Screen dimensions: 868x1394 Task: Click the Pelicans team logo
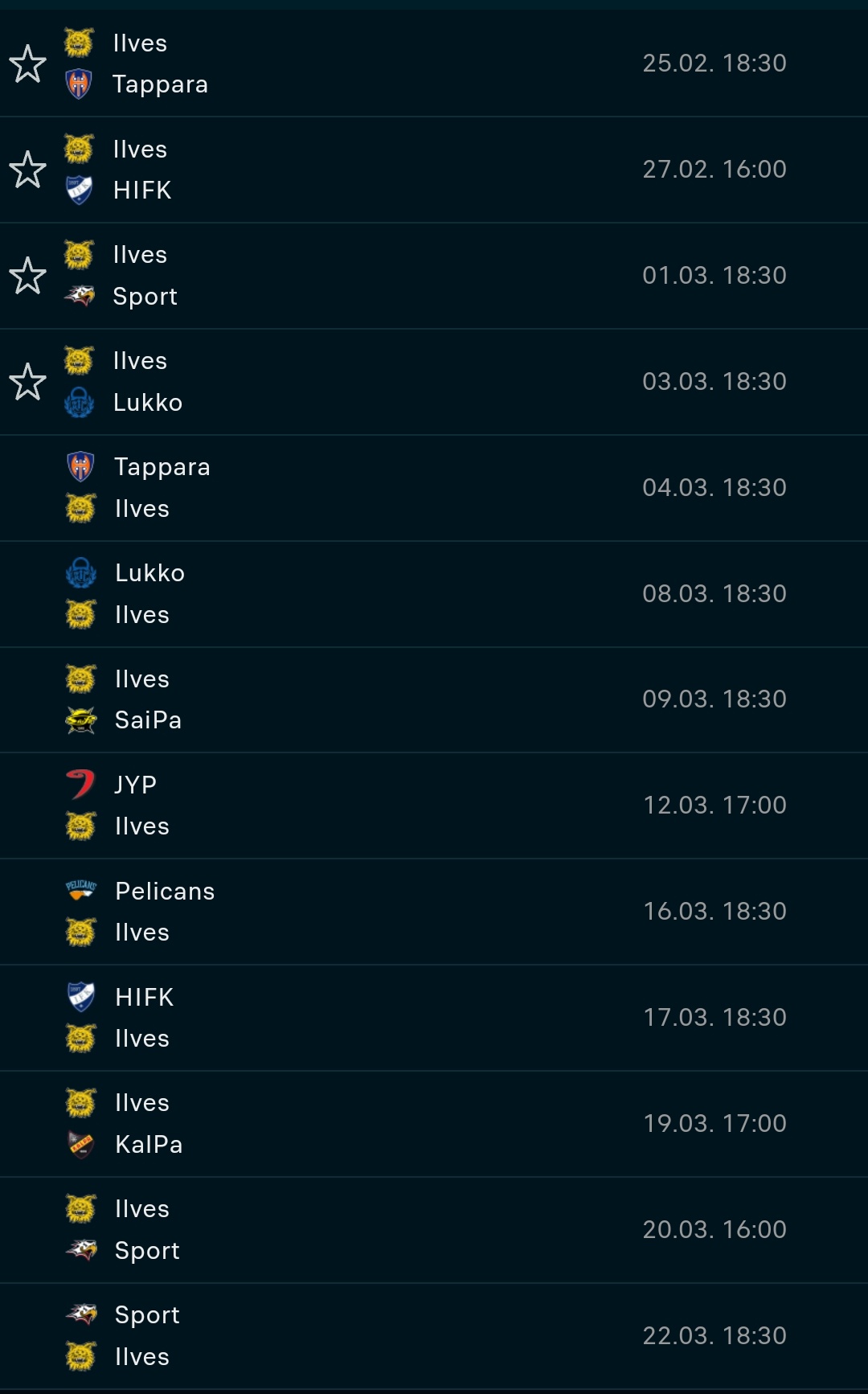point(80,890)
